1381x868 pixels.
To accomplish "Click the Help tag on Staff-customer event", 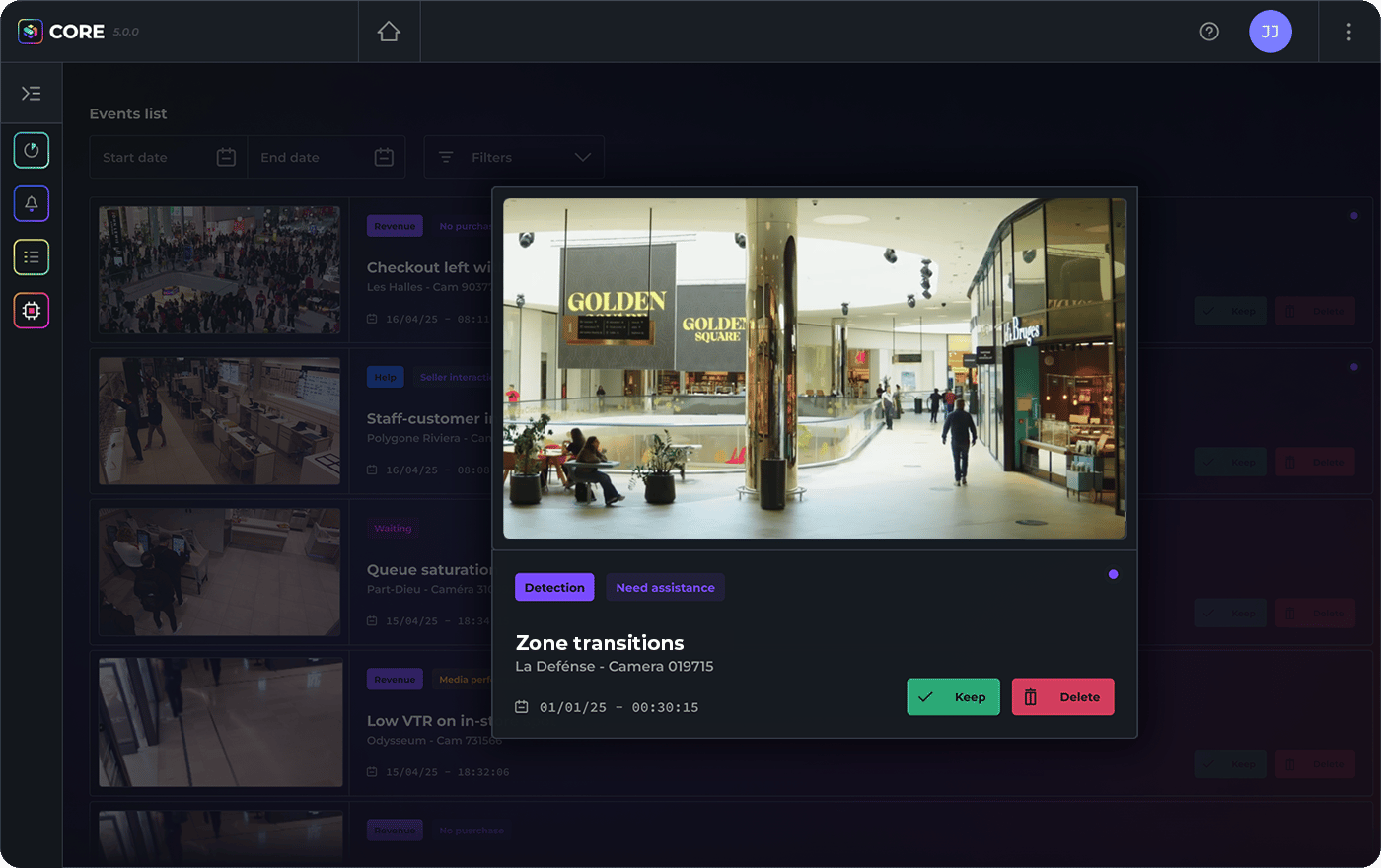I will 386,377.
